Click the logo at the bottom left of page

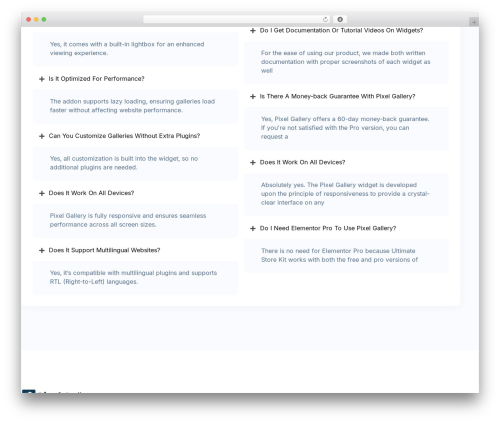pos(29,391)
